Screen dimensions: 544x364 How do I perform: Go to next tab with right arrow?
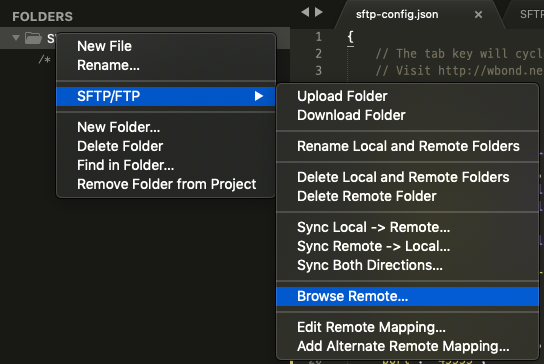point(319,12)
